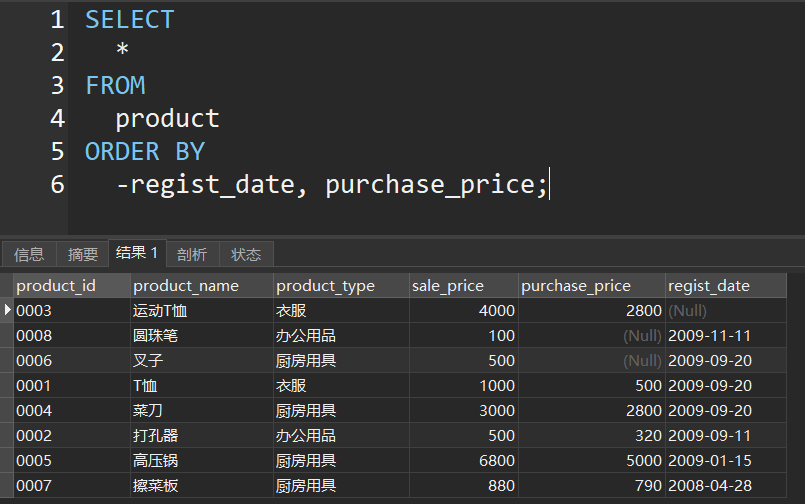Click line number 3 in editor gutter

click(x=56, y=86)
